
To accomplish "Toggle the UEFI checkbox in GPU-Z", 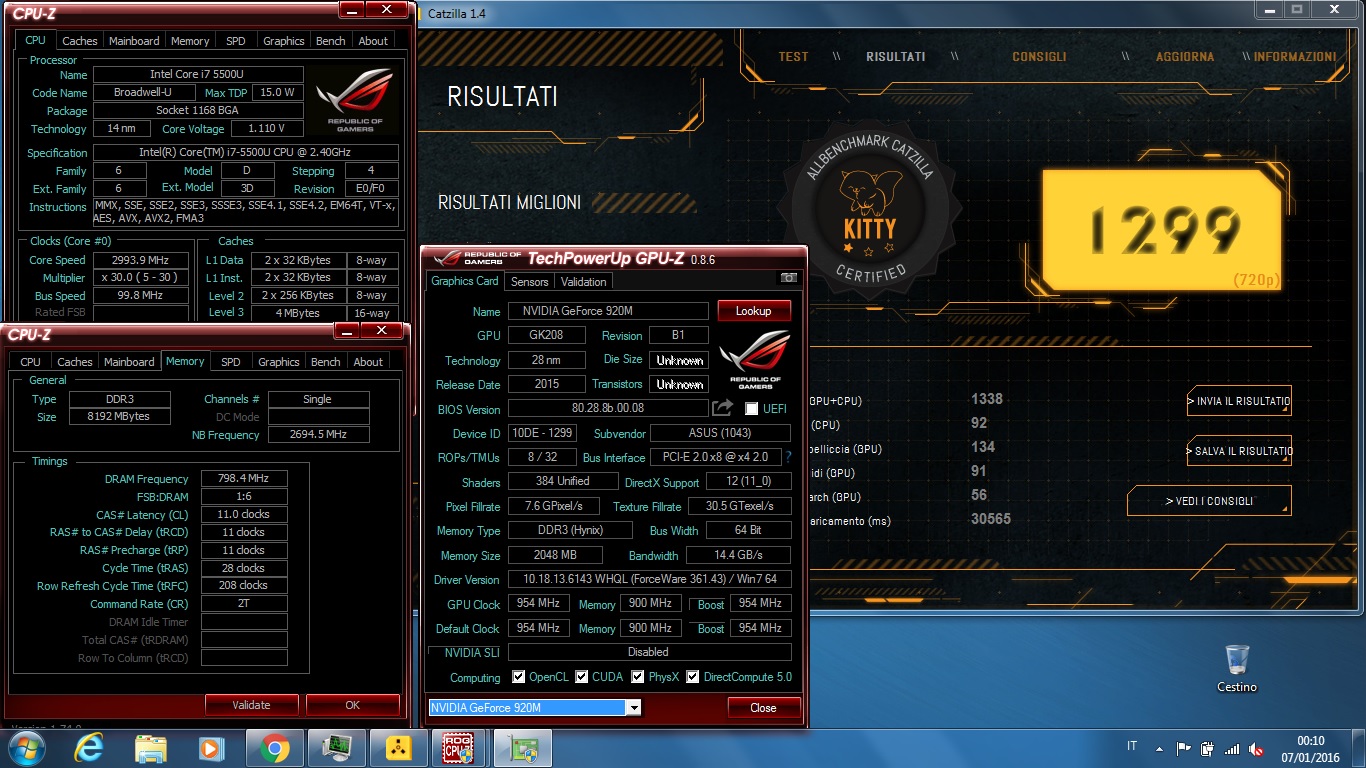I will click(751, 409).
